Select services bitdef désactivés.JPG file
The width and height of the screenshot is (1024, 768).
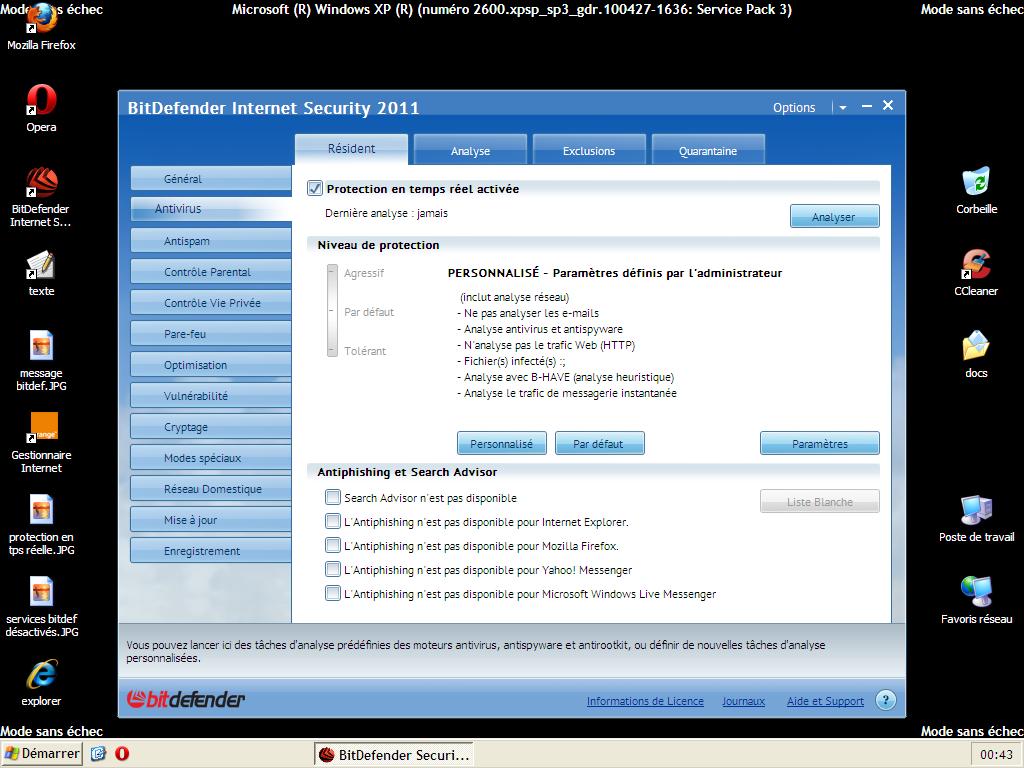41,607
